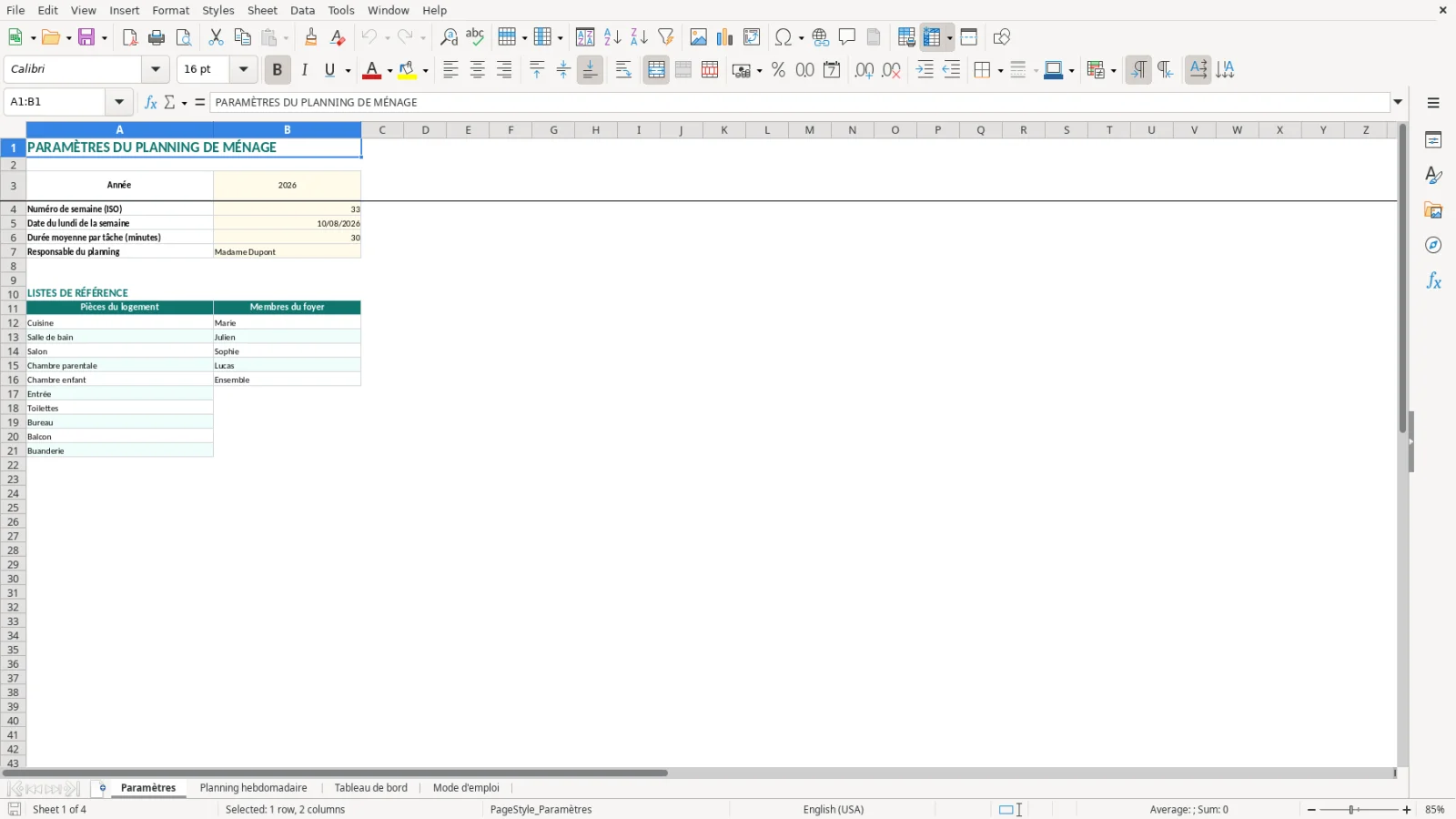Open the New document dropdown arrow

33,37
